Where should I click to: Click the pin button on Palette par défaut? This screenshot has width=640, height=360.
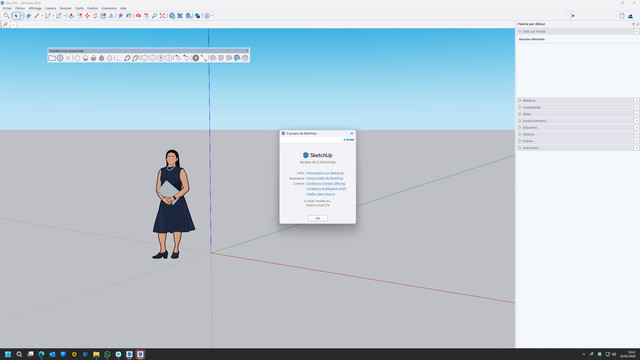(633, 24)
